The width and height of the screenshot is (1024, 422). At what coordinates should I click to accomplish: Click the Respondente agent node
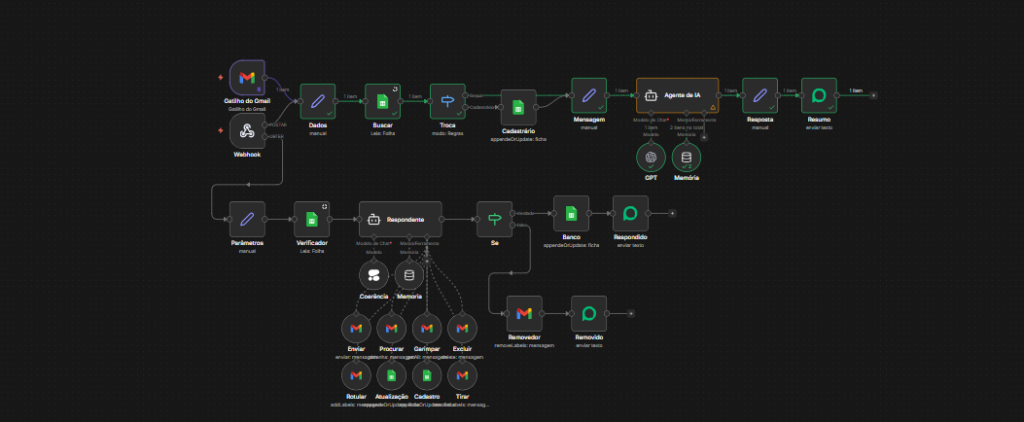coord(400,219)
